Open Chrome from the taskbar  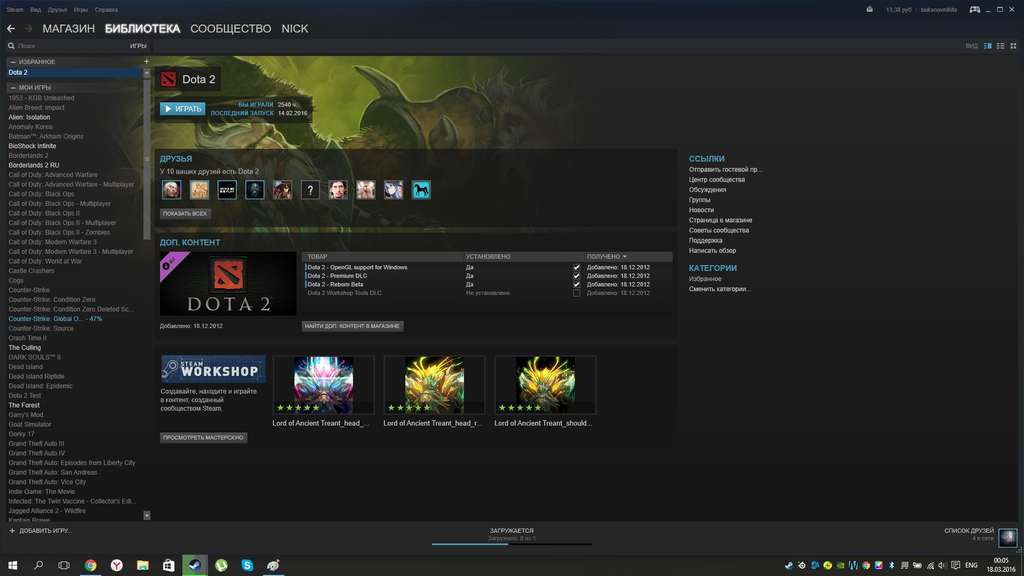point(90,566)
